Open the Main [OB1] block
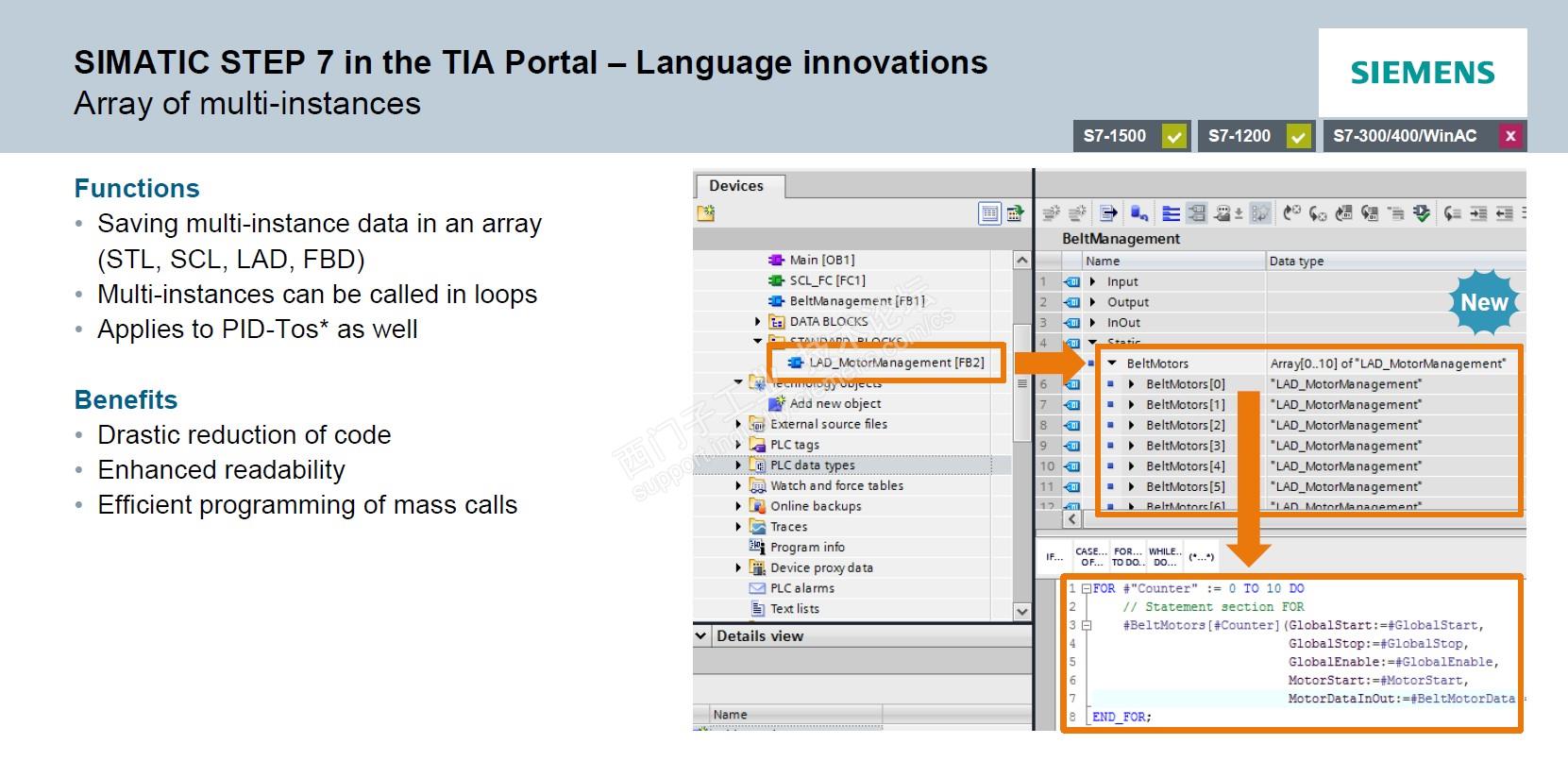This screenshot has height=778, width=1568. point(821,260)
